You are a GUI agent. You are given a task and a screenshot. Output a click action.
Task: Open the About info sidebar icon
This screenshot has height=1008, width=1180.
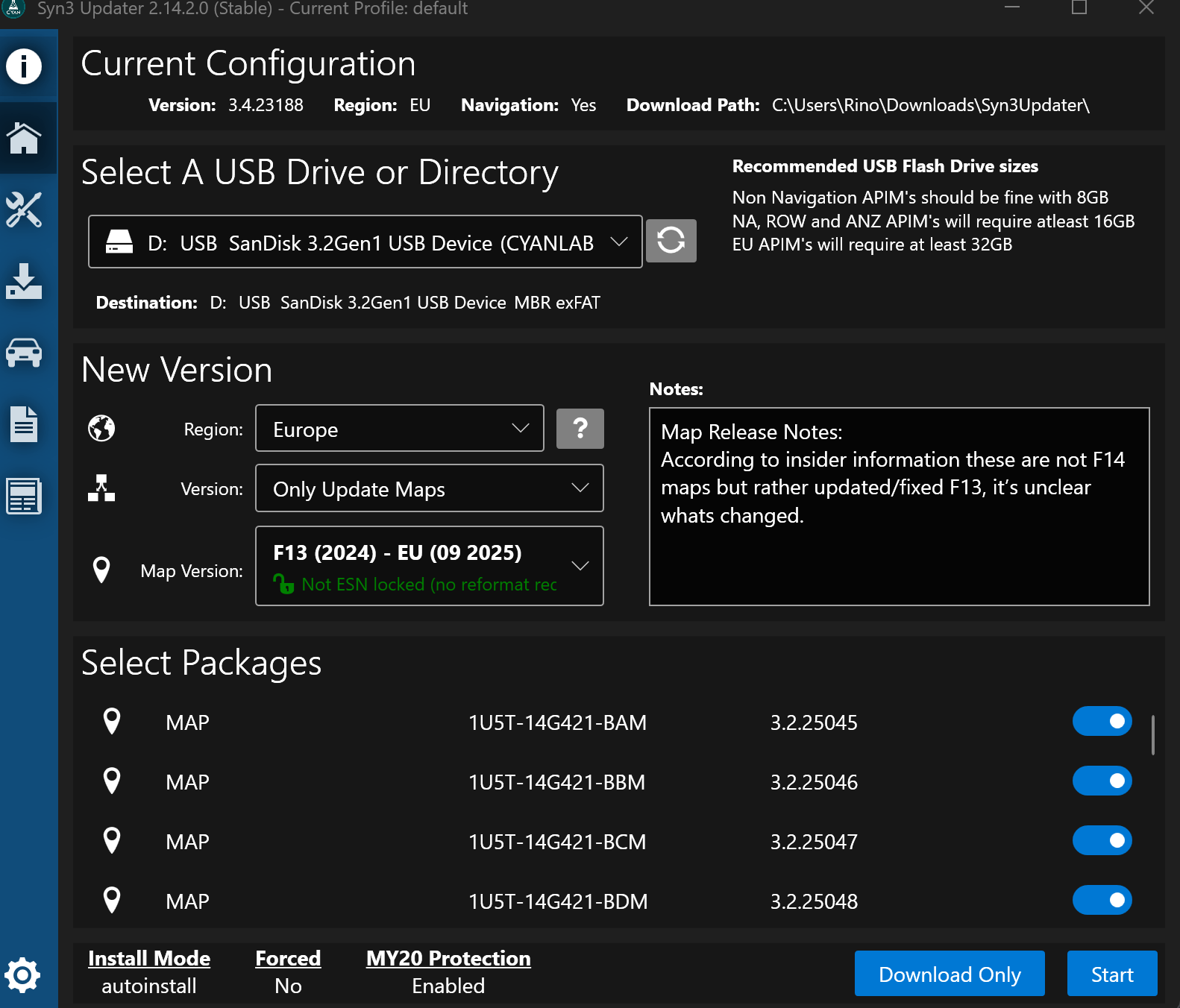click(24, 67)
